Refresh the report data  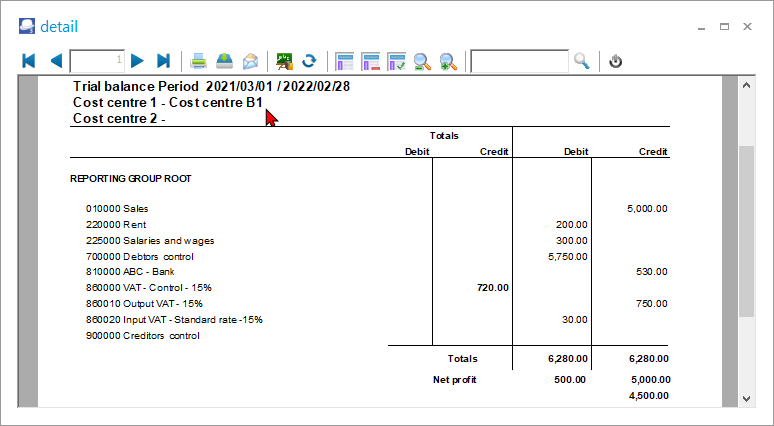pos(310,61)
